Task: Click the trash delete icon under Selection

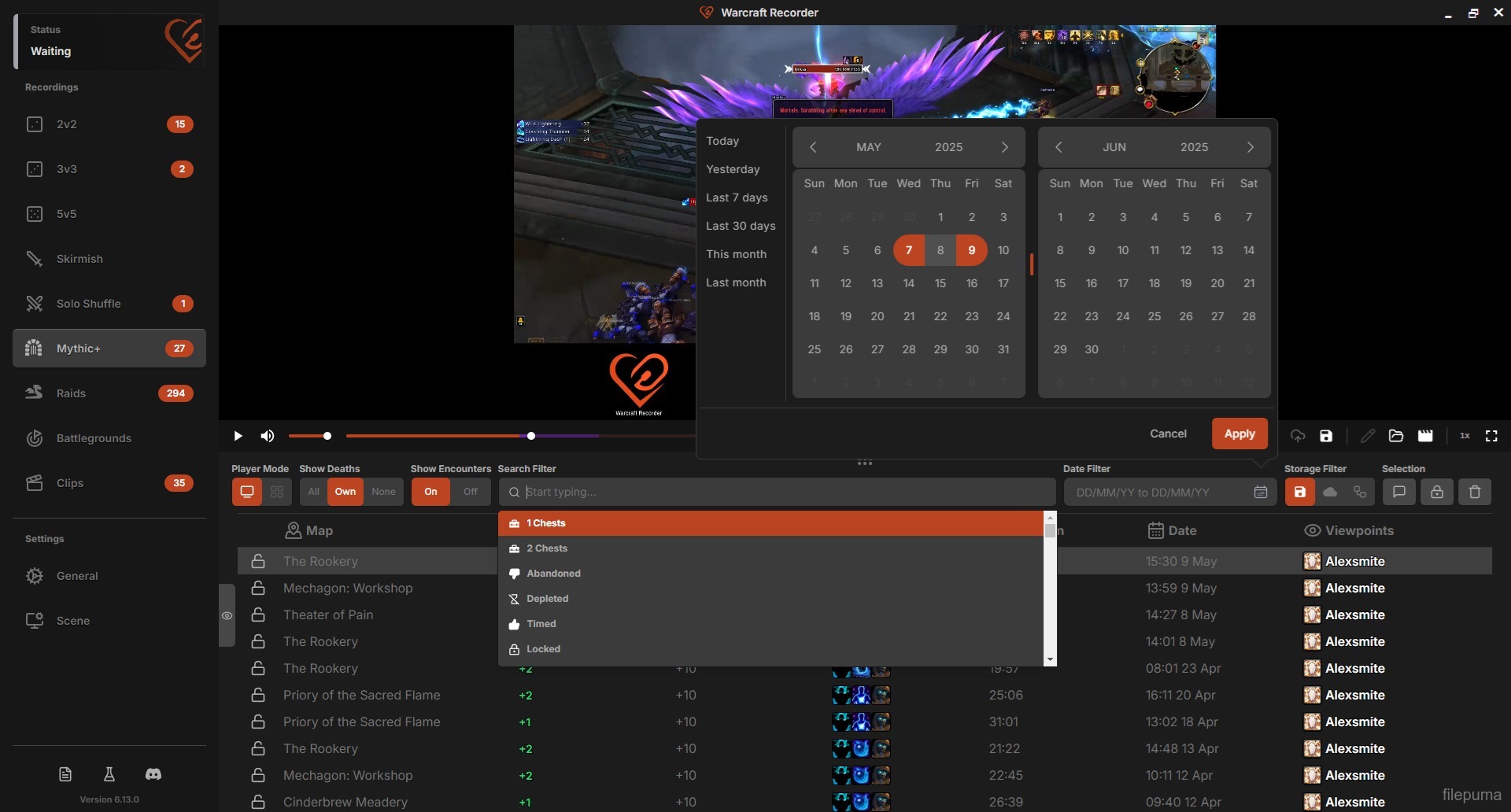Action: tap(1475, 492)
